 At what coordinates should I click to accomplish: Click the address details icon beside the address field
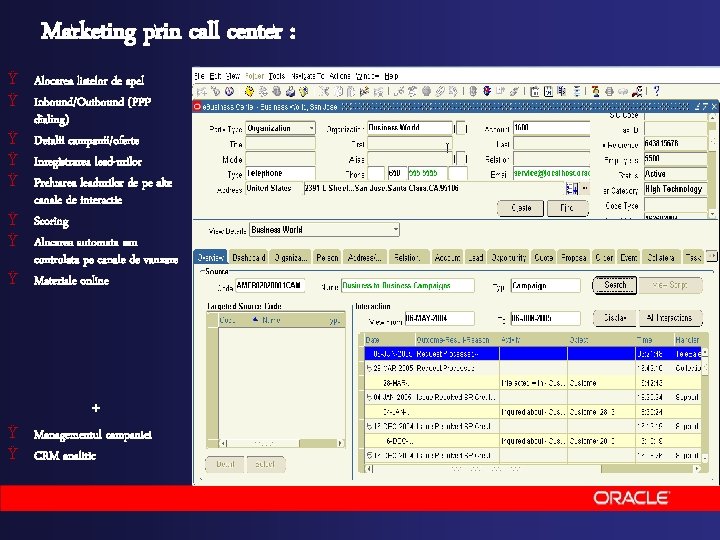tap(572, 188)
